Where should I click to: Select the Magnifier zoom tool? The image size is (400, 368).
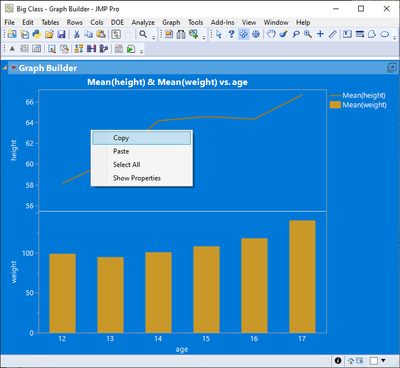pyautogui.click(x=308, y=34)
